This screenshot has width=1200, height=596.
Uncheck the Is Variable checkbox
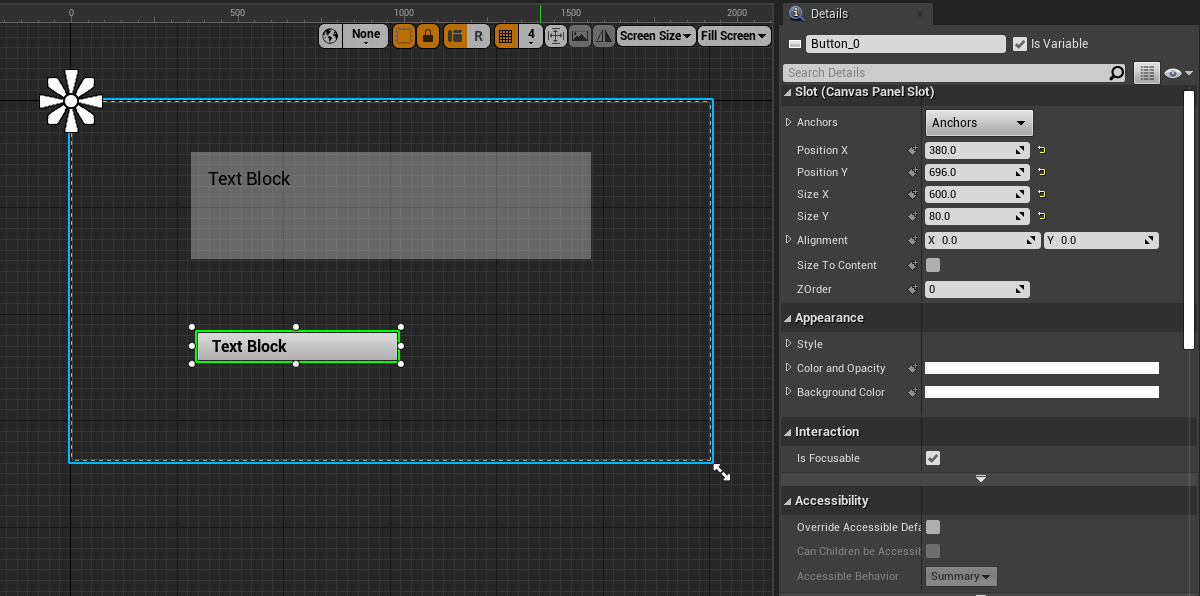(1020, 44)
